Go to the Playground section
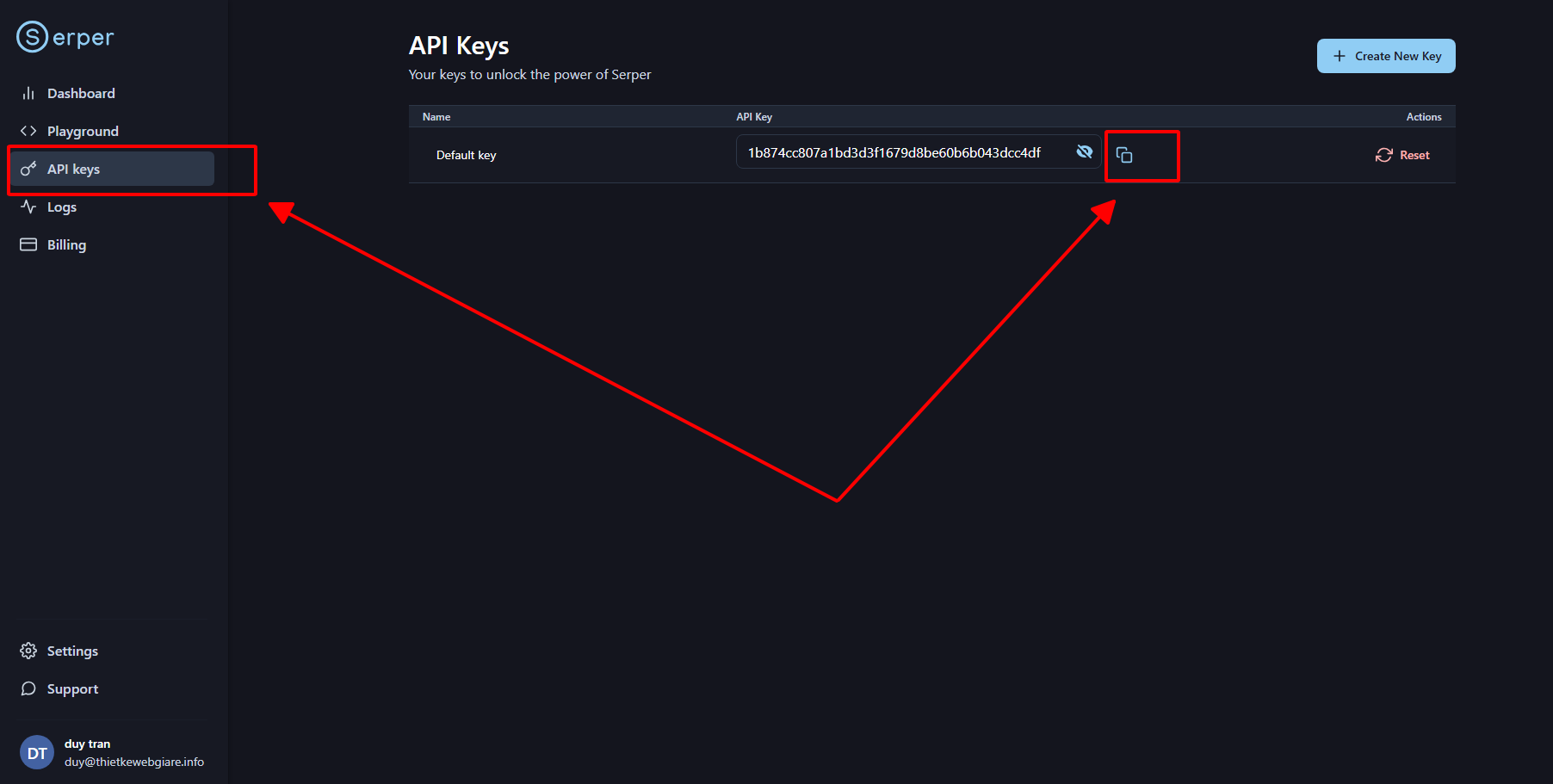The image size is (1553, 784). [83, 131]
